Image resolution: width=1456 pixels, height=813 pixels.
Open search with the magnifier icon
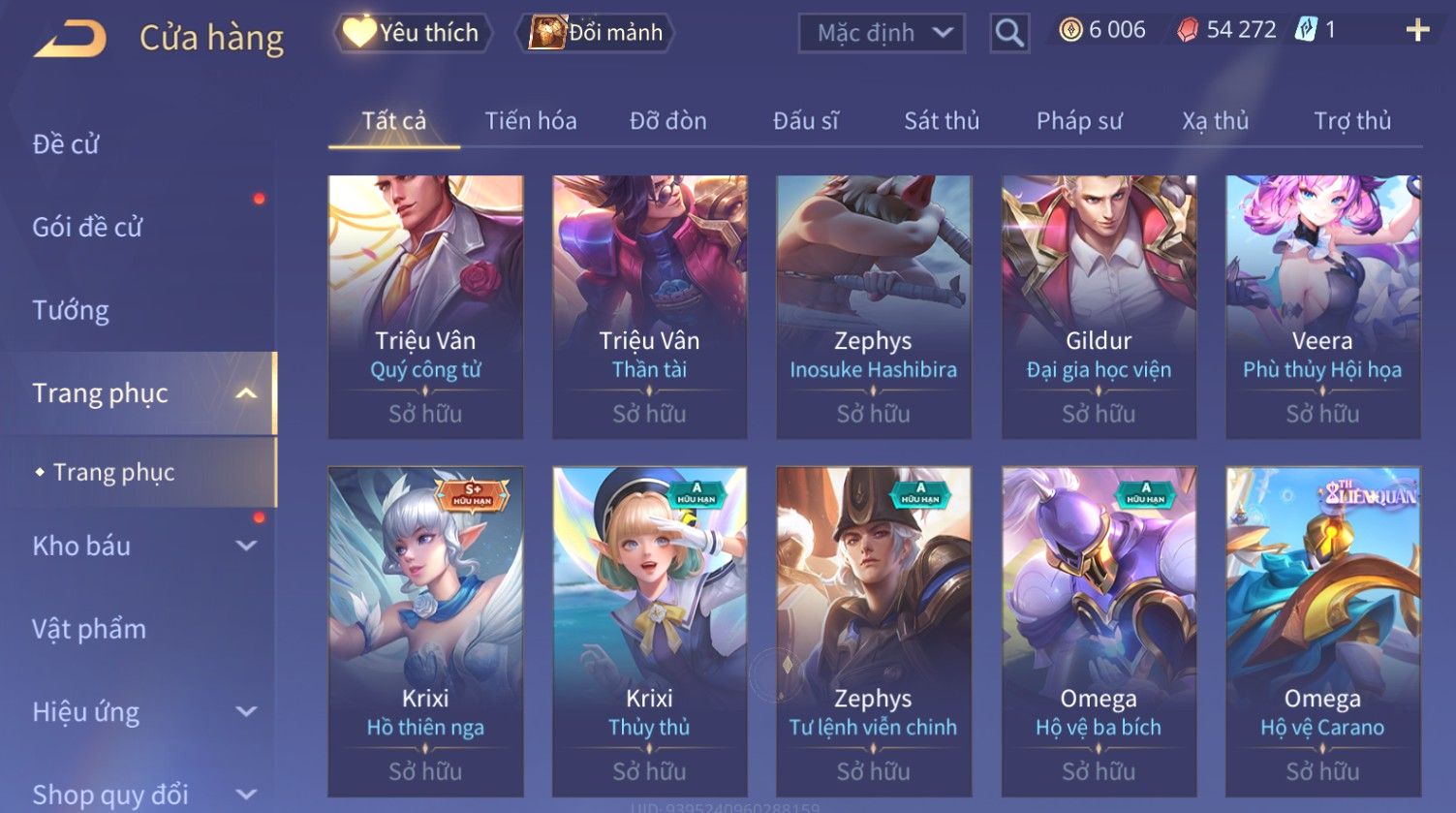point(1008,33)
